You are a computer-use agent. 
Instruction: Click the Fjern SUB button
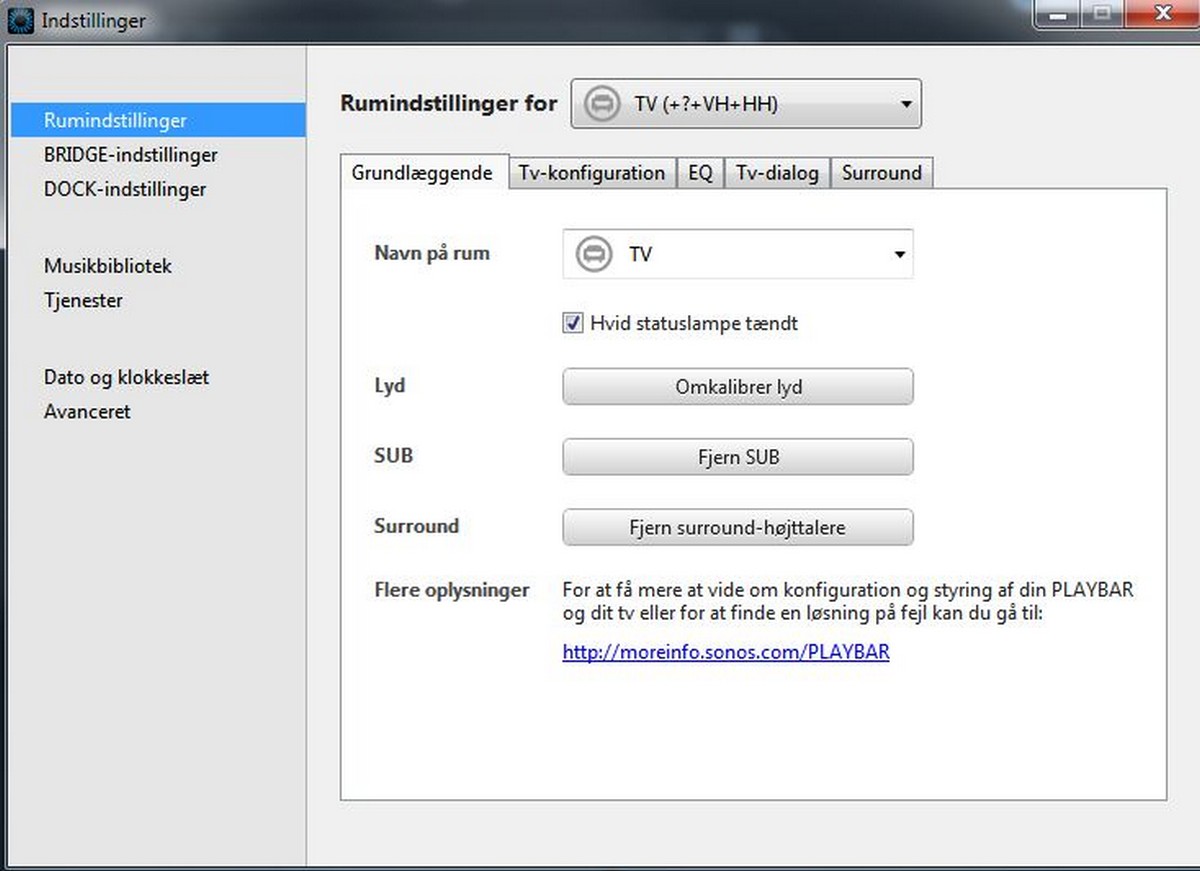pos(738,457)
